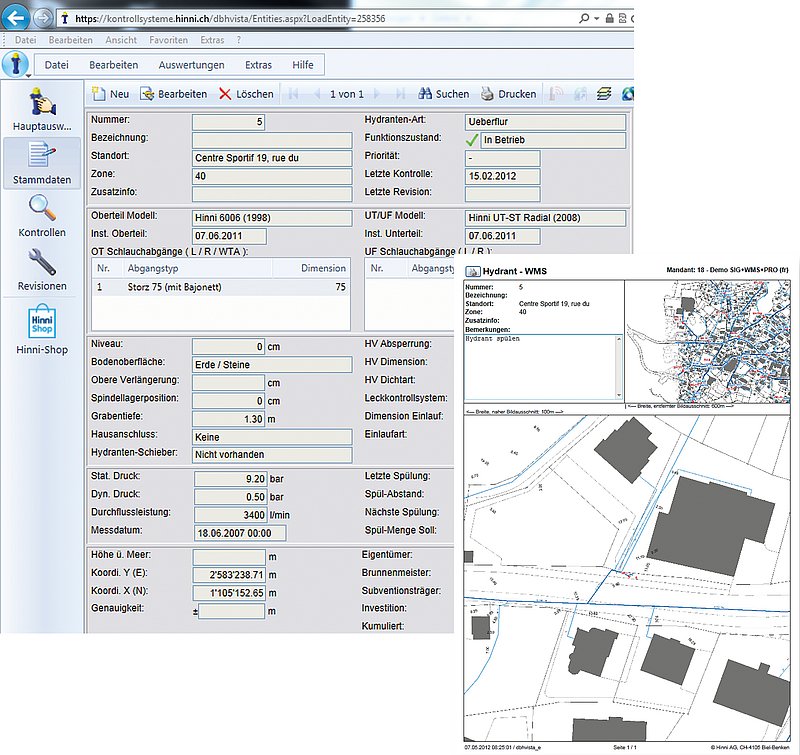Image resolution: width=800 pixels, height=755 pixels.
Task: Click the Hydranten-Art field Ueberflur
Action: pos(545,122)
